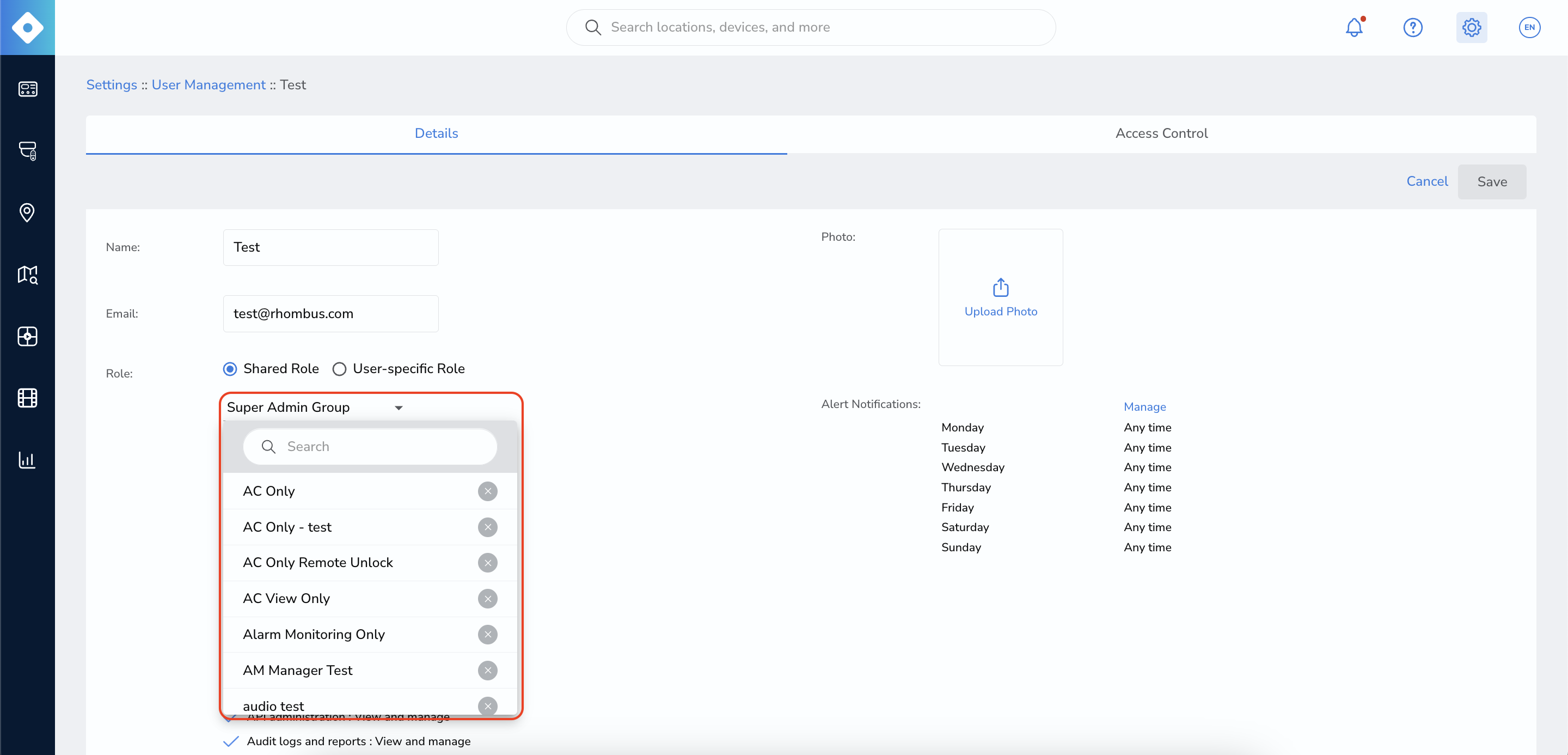Screen dimensions: 1568x755
Task: Click the Saturday schedule label
Action: (965, 527)
